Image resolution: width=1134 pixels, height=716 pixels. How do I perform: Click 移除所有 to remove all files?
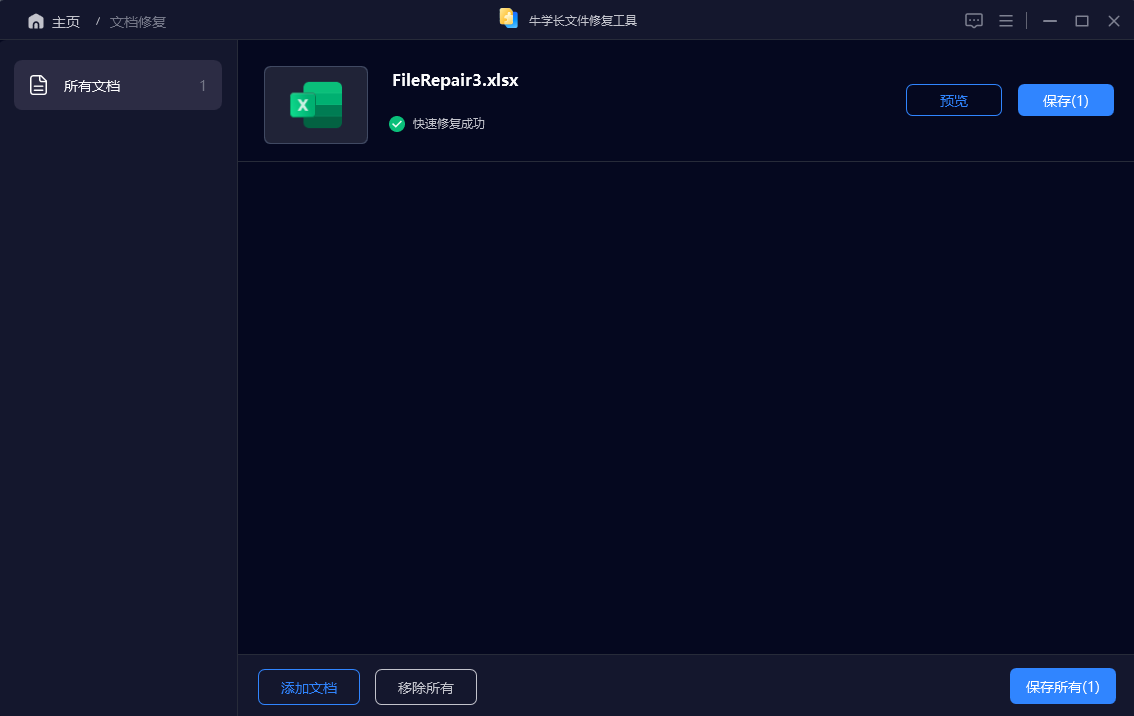click(x=425, y=687)
